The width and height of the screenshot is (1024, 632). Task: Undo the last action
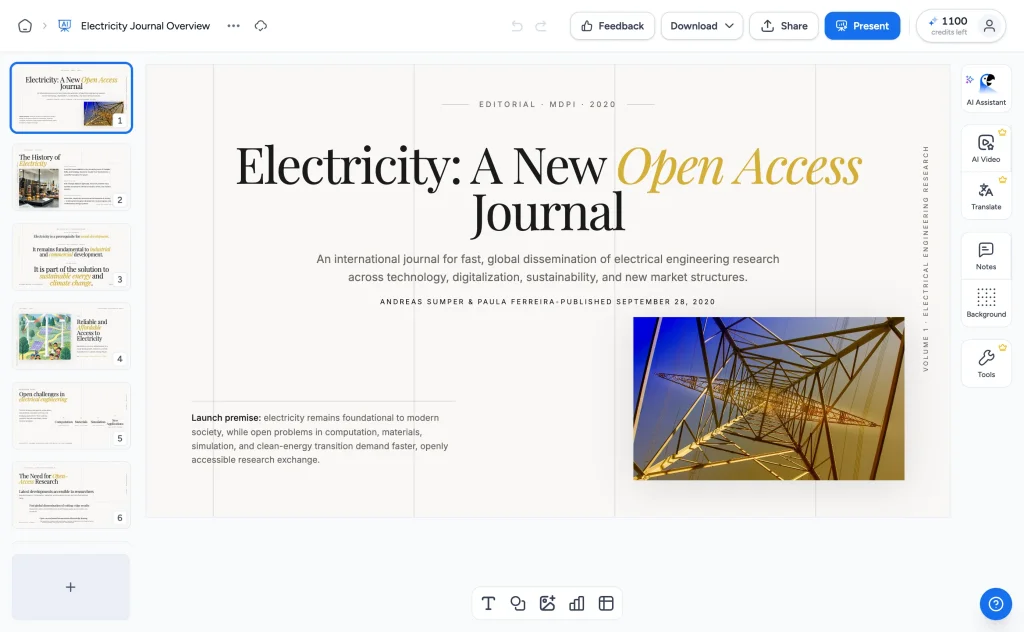tap(517, 26)
